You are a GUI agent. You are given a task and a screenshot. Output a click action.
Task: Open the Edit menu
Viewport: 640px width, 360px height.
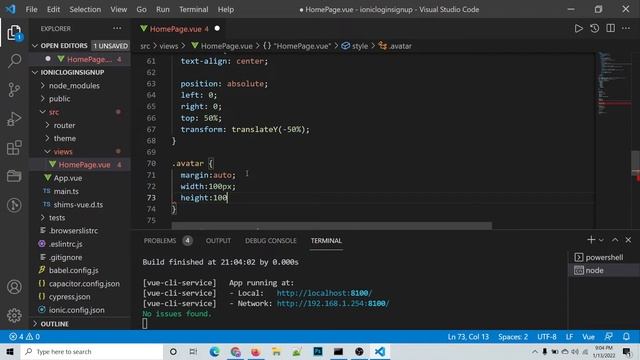point(53,9)
